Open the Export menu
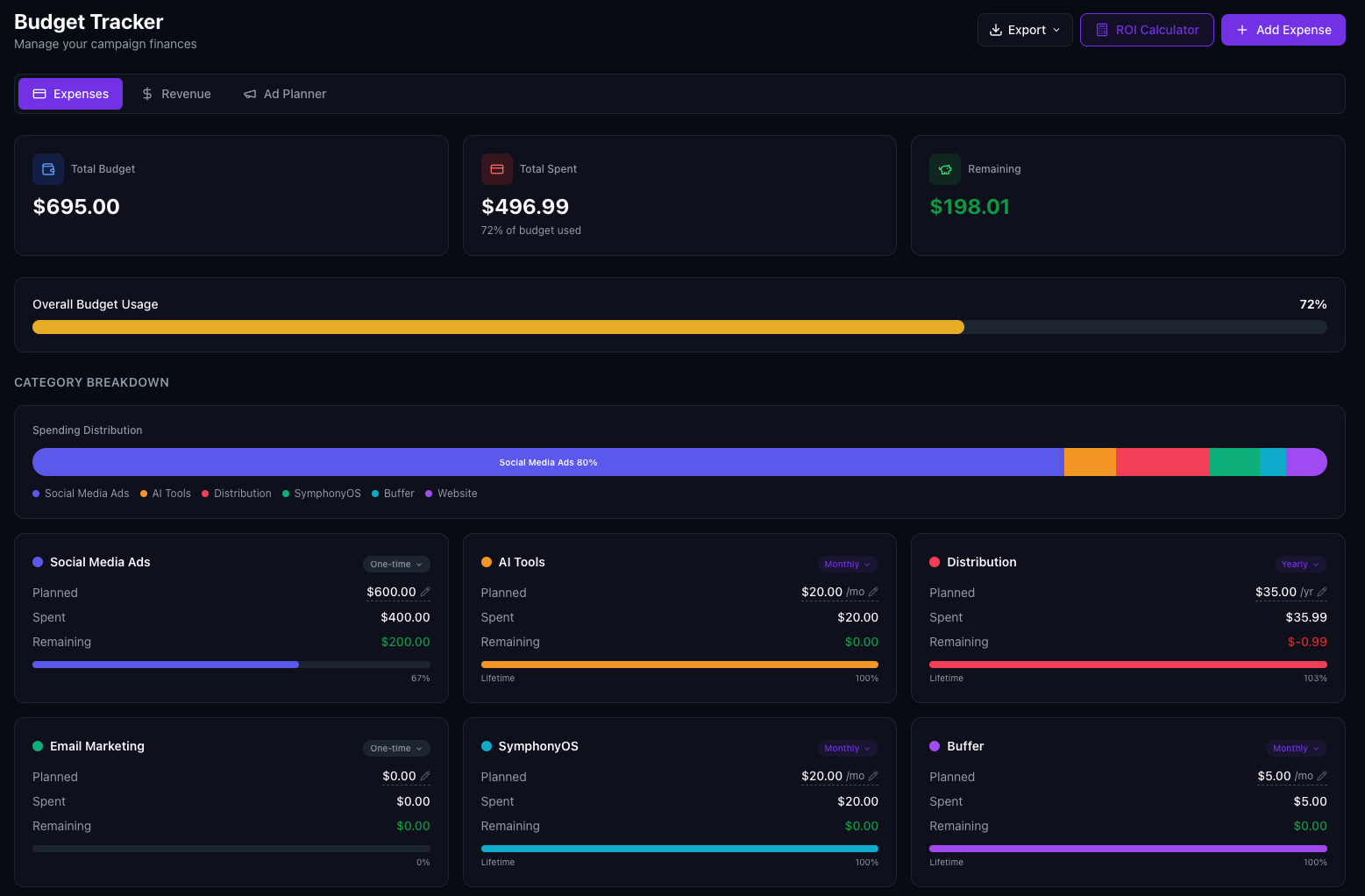 (1025, 29)
